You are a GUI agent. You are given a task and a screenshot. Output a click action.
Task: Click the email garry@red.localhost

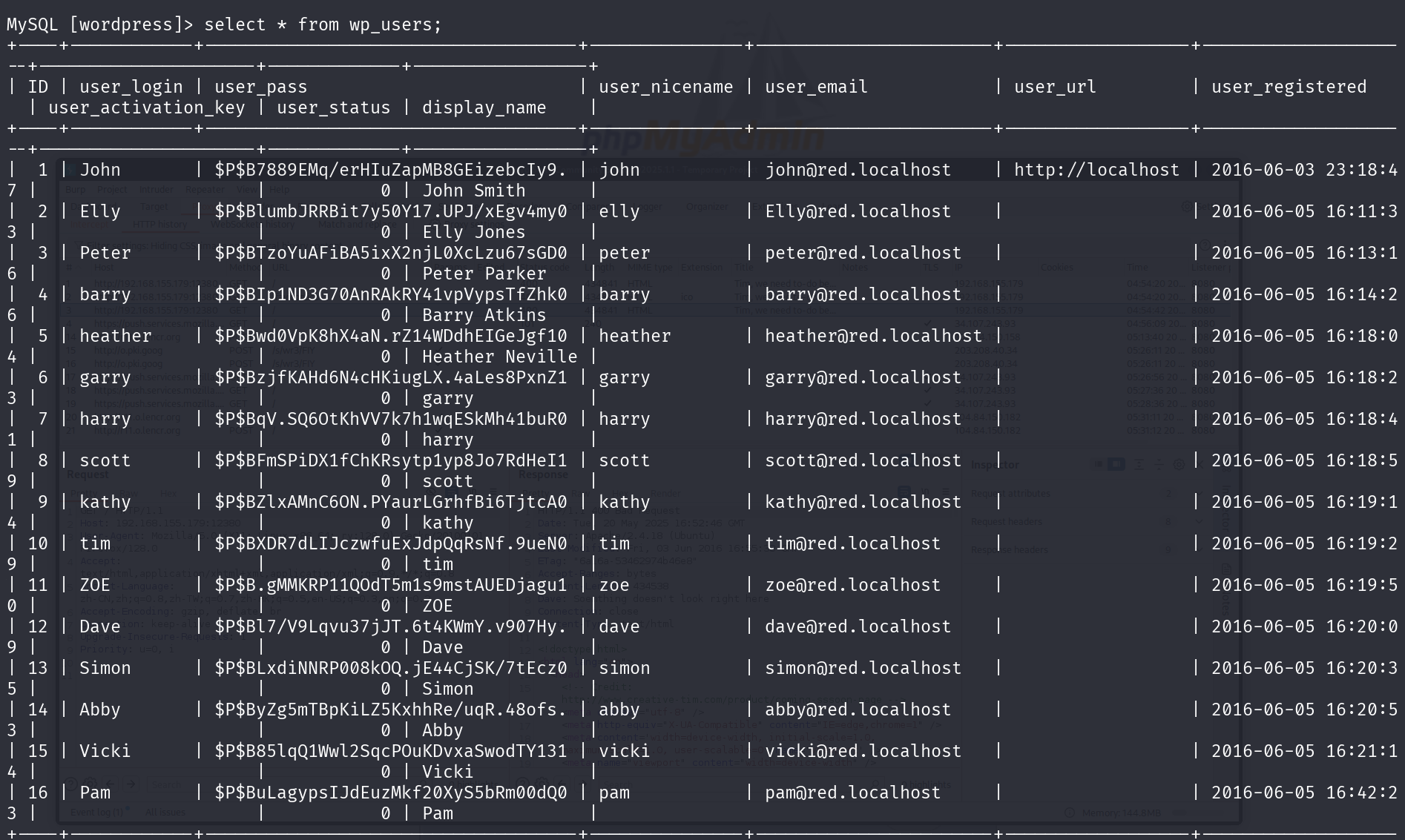tap(863, 377)
